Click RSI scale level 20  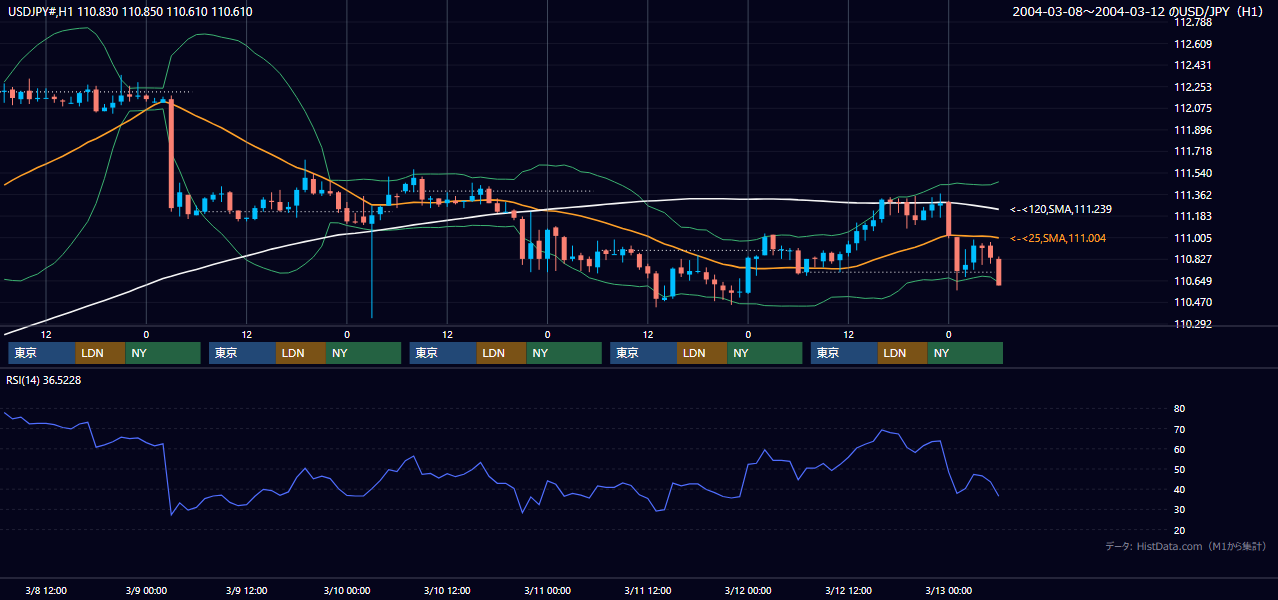1179,530
